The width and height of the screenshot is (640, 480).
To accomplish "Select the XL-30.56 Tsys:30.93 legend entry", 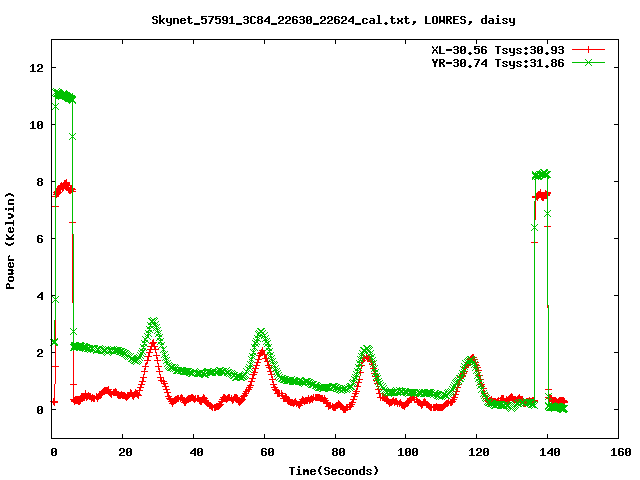I will tap(498, 50).
